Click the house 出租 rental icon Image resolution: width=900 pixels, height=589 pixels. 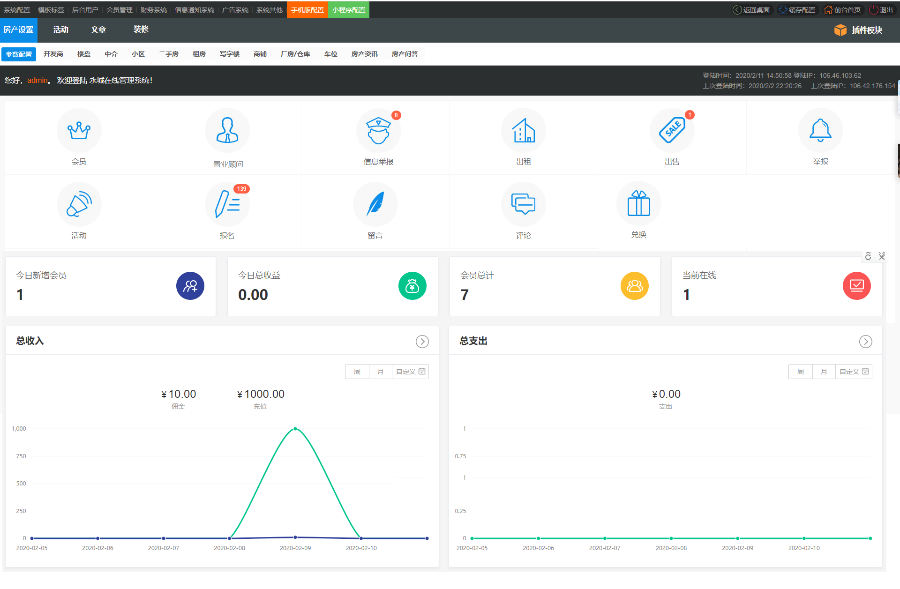[523, 131]
